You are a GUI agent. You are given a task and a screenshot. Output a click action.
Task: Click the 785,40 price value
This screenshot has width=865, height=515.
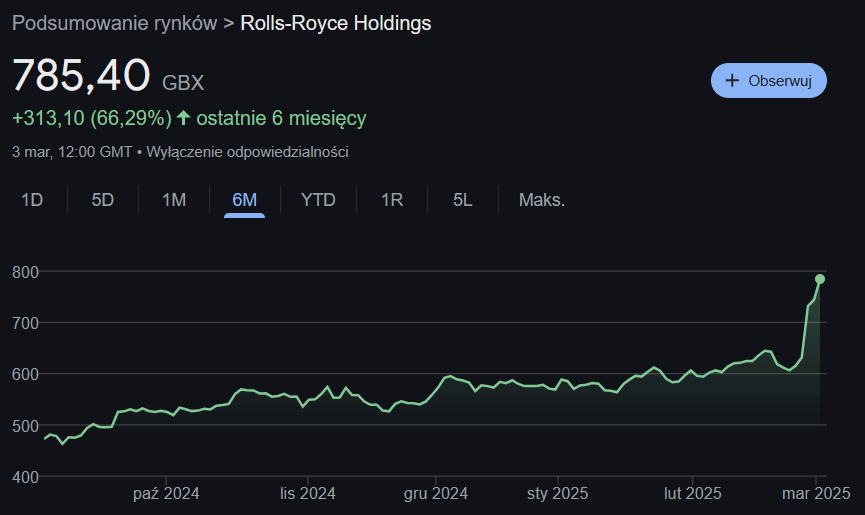(81, 76)
